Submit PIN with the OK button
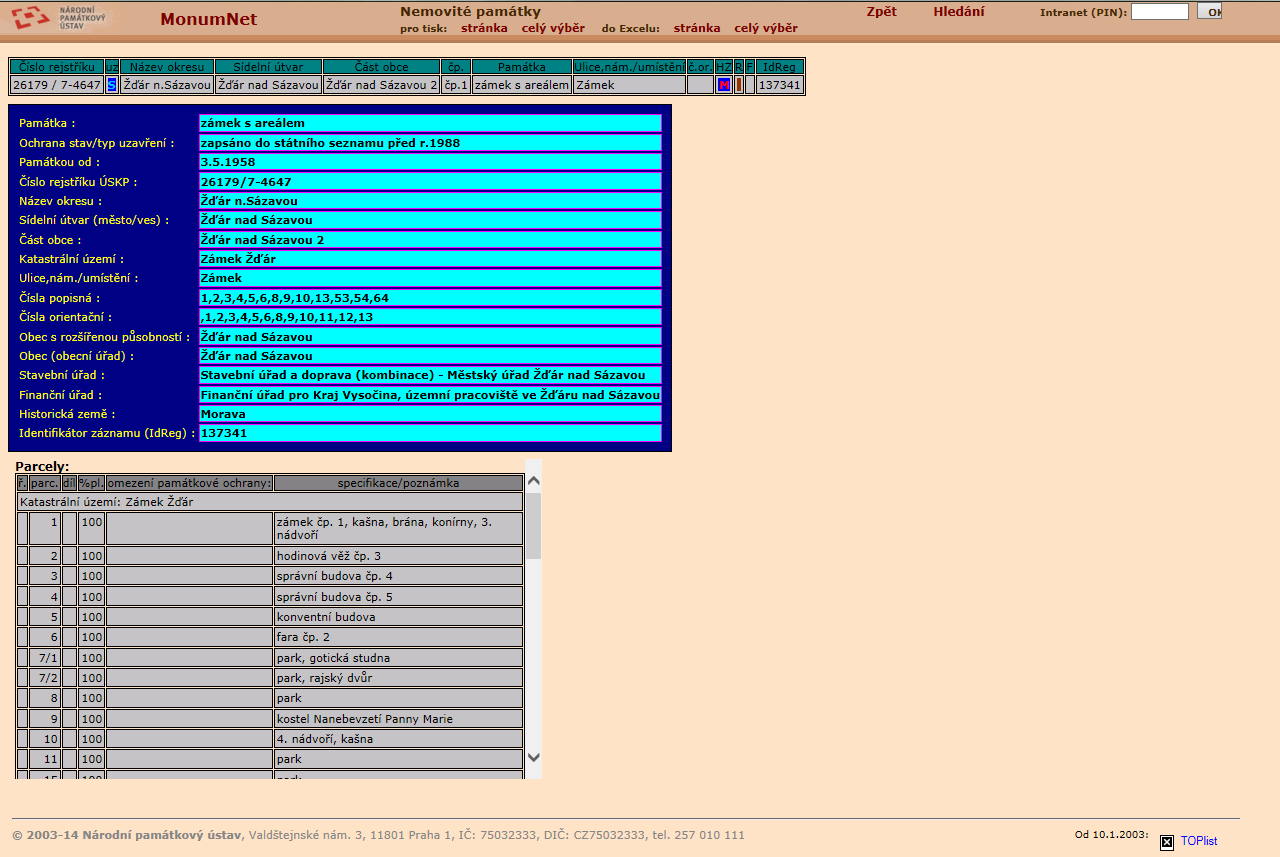This screenshot has height=857, width=1280. point(1209,12)
